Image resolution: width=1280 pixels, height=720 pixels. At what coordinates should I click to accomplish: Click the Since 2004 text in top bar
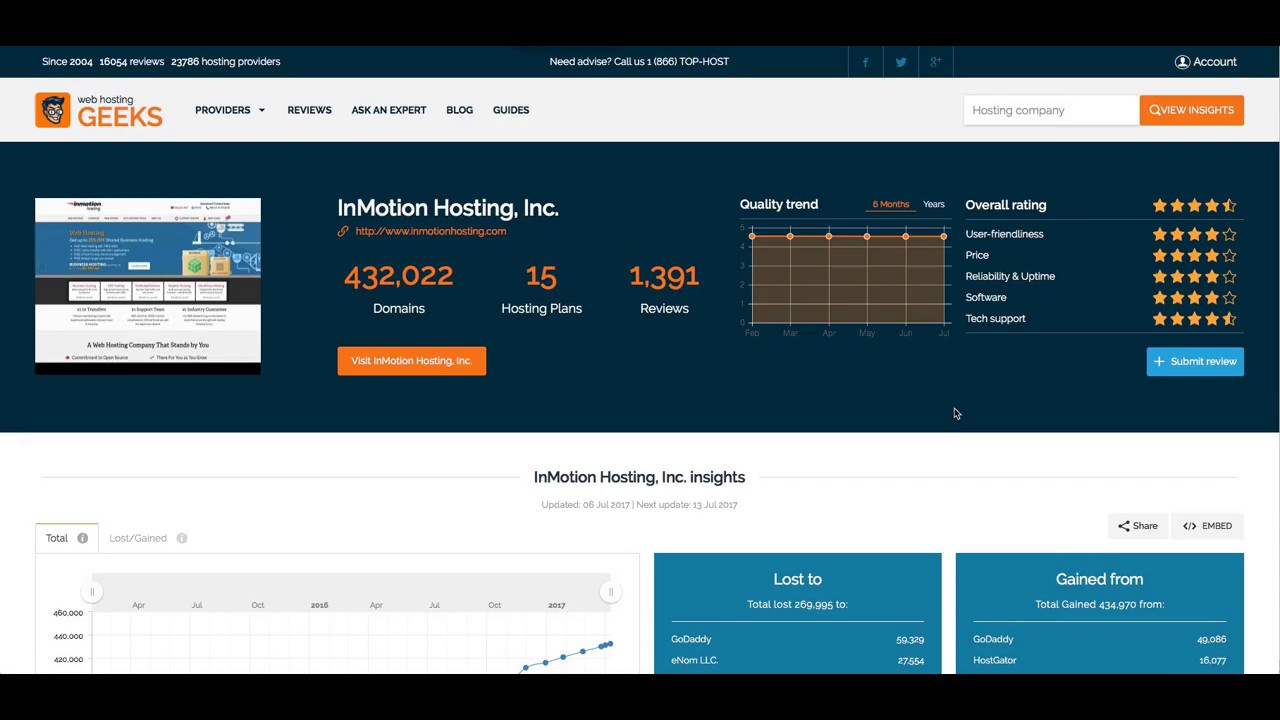(67, 62)
